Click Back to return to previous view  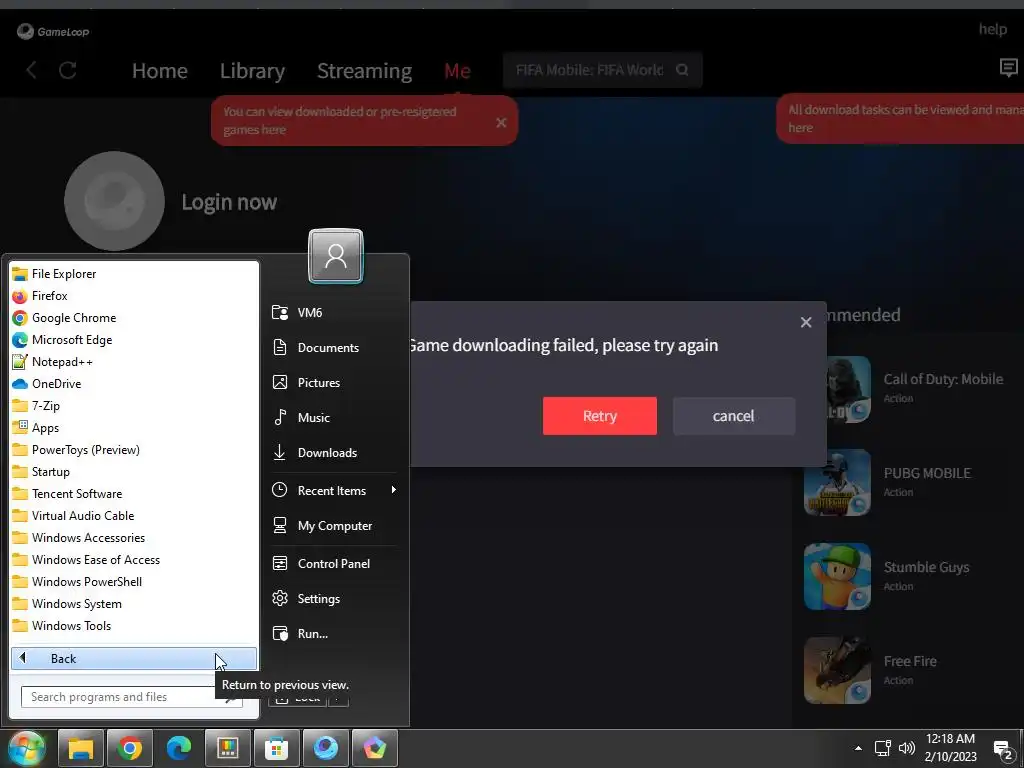click(134, 658)
